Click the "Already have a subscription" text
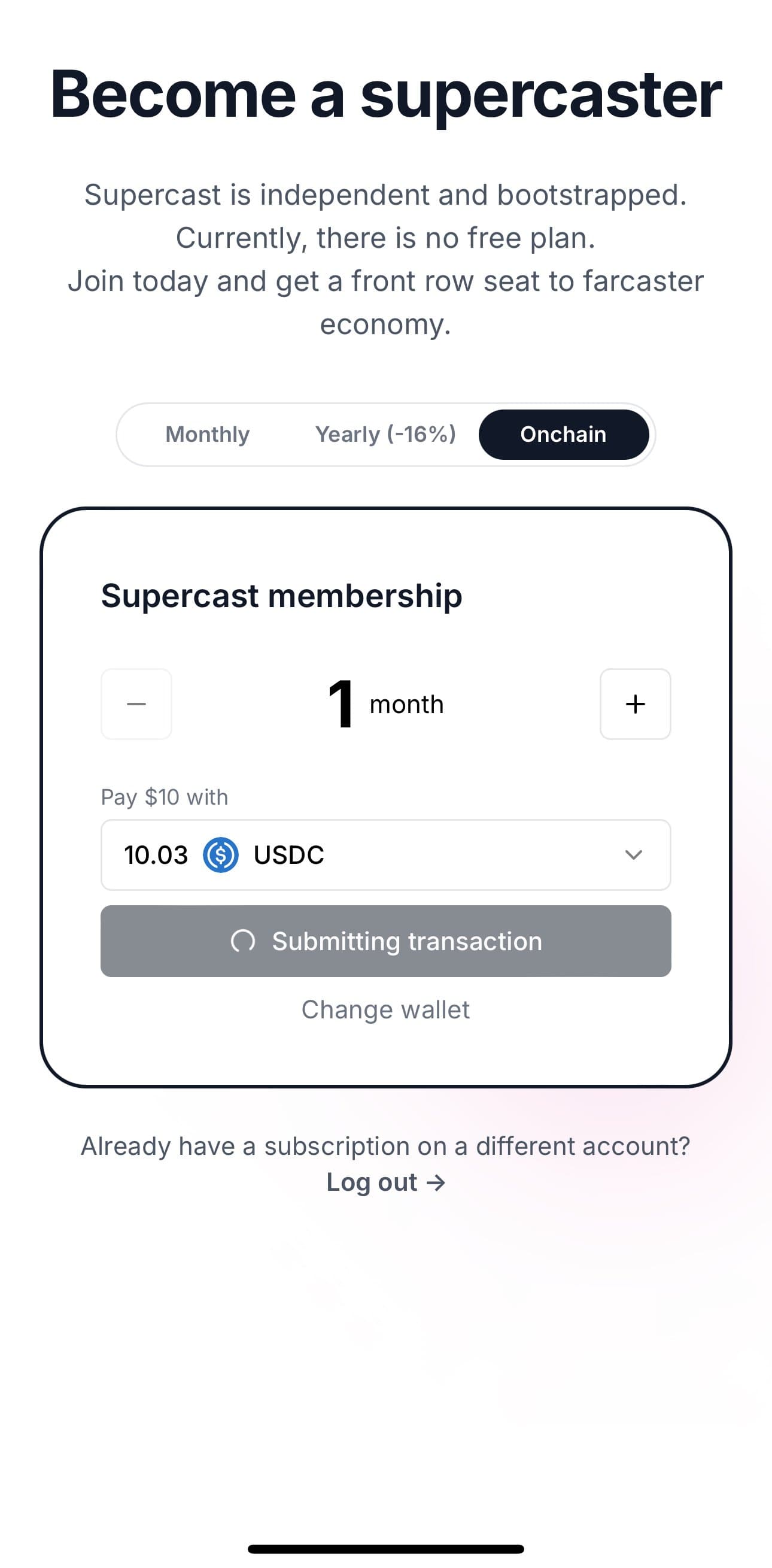Viewport: 772px width, 1568px height. [x=385, y=1146]
